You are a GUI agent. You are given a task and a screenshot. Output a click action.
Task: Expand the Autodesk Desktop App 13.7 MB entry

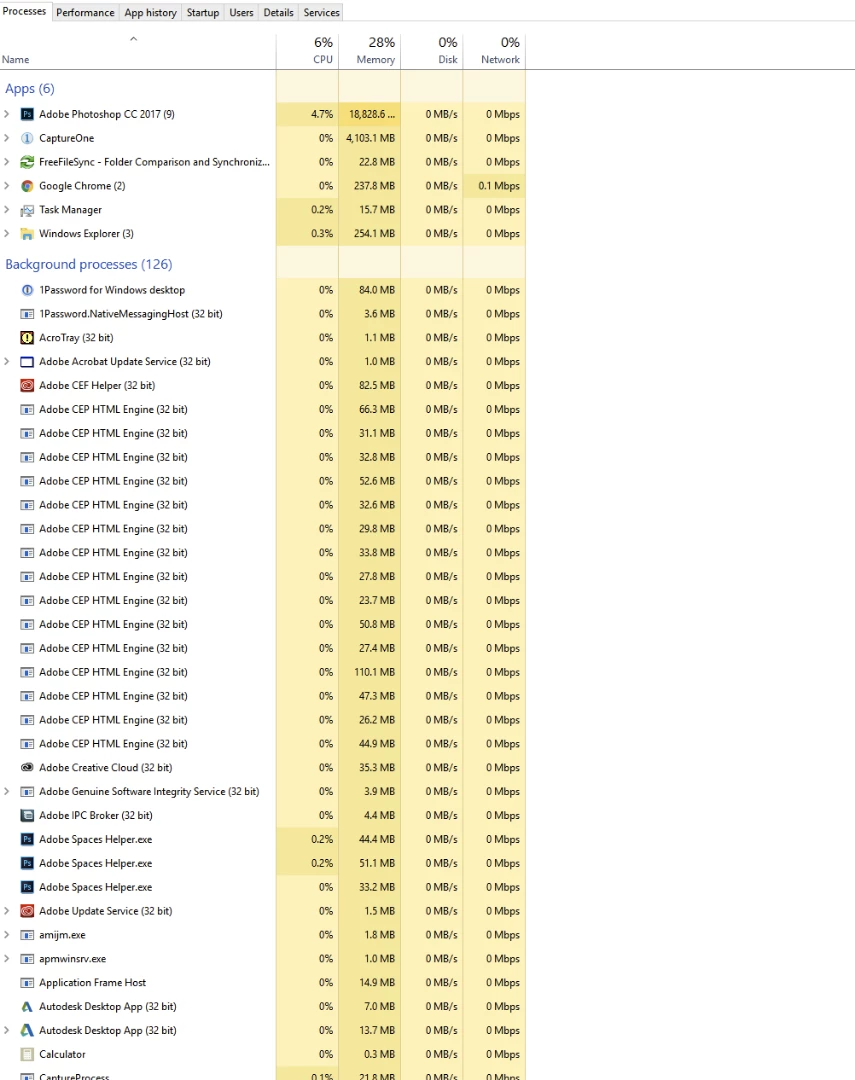tap(7, 1030)
